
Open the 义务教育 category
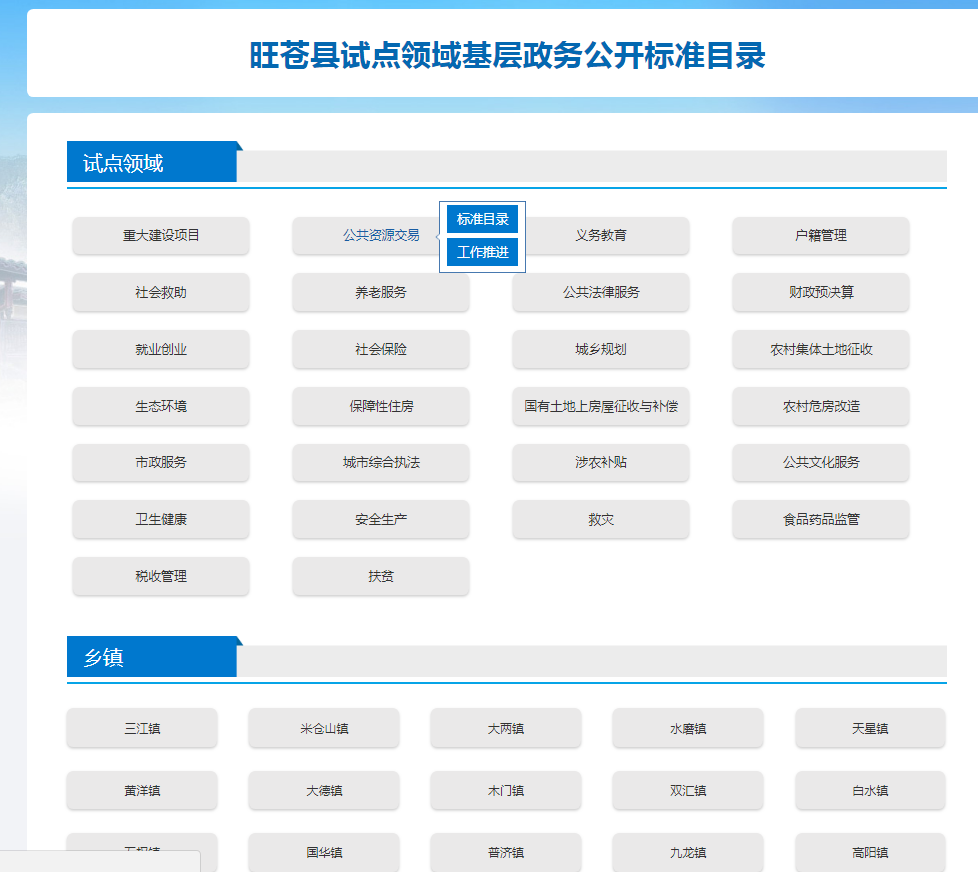pyautogui.click(x=601, y=236)
